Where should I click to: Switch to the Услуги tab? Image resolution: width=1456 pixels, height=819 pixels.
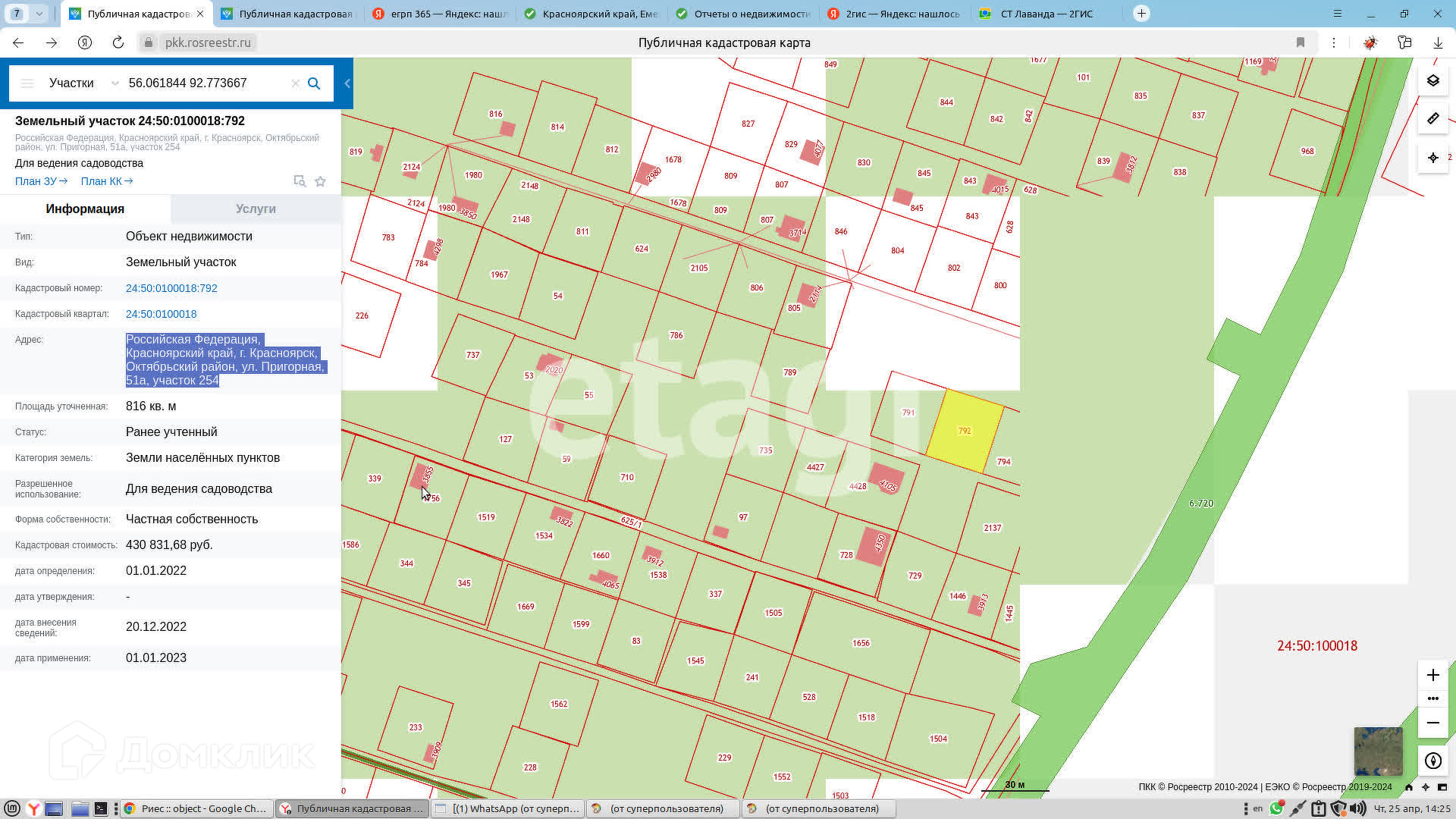(x=256, y=209)
